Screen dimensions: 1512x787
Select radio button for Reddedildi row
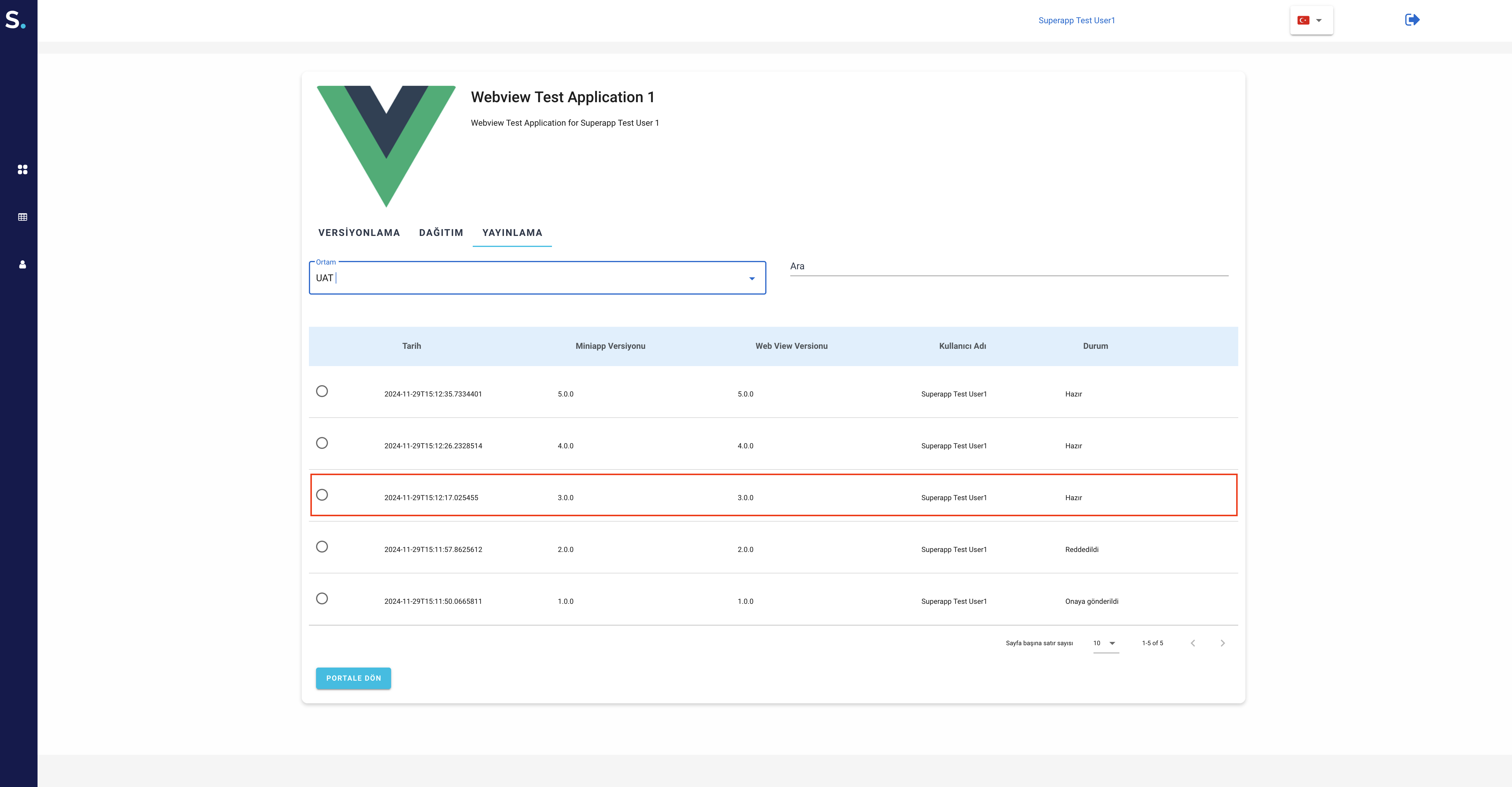[x=322, y=547]
